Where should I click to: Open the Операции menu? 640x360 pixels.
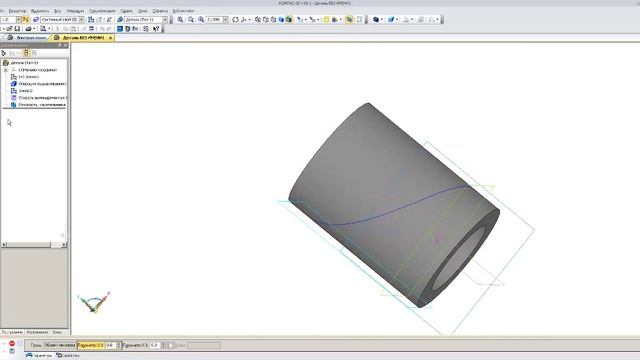(75, 11)
